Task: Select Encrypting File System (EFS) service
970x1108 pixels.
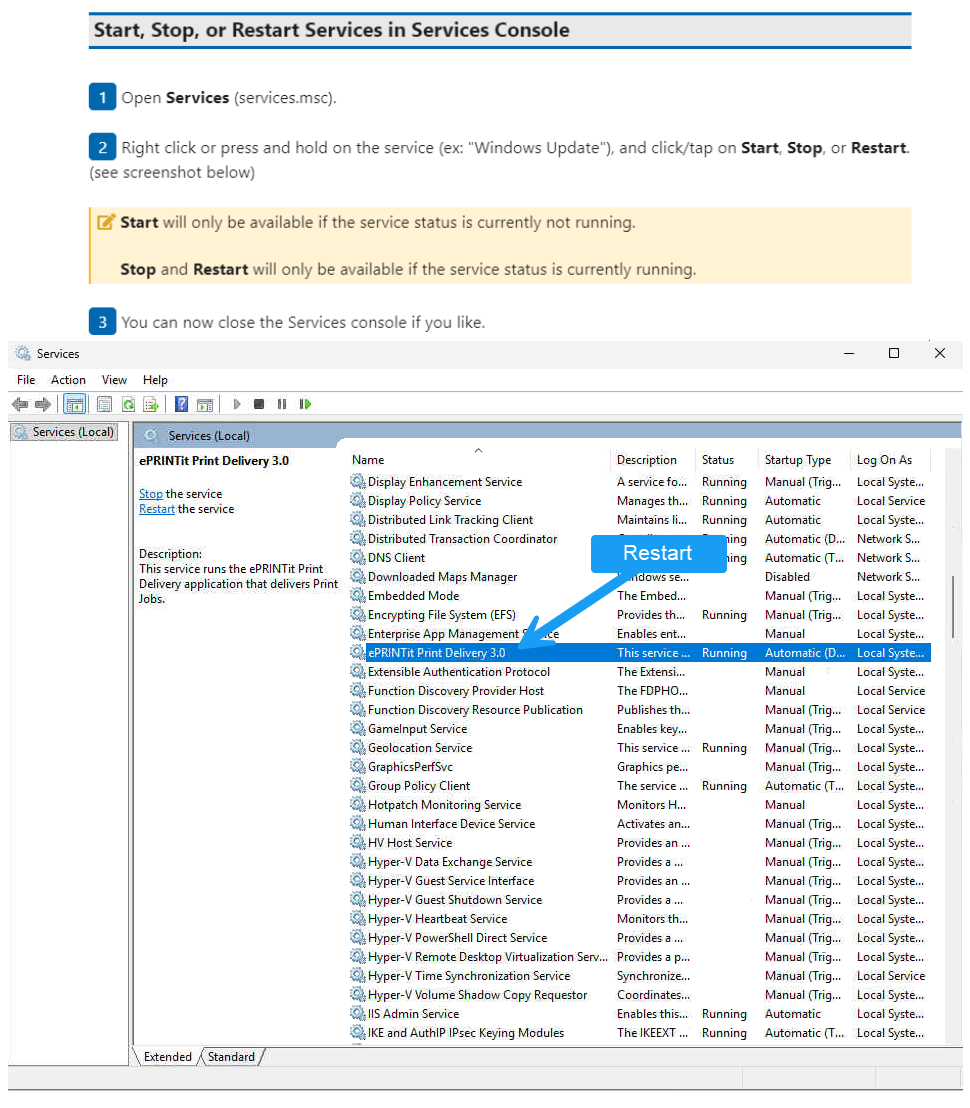Action: pos(639,615)
